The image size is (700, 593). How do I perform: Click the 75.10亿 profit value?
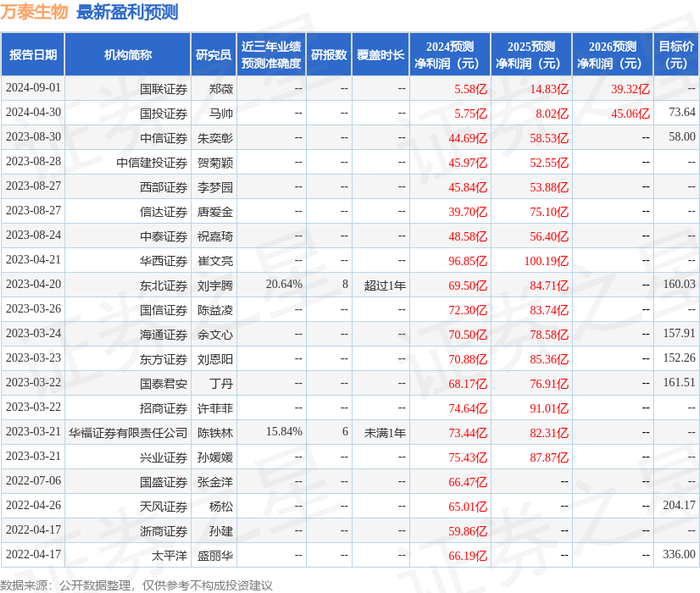coord(549,212)
